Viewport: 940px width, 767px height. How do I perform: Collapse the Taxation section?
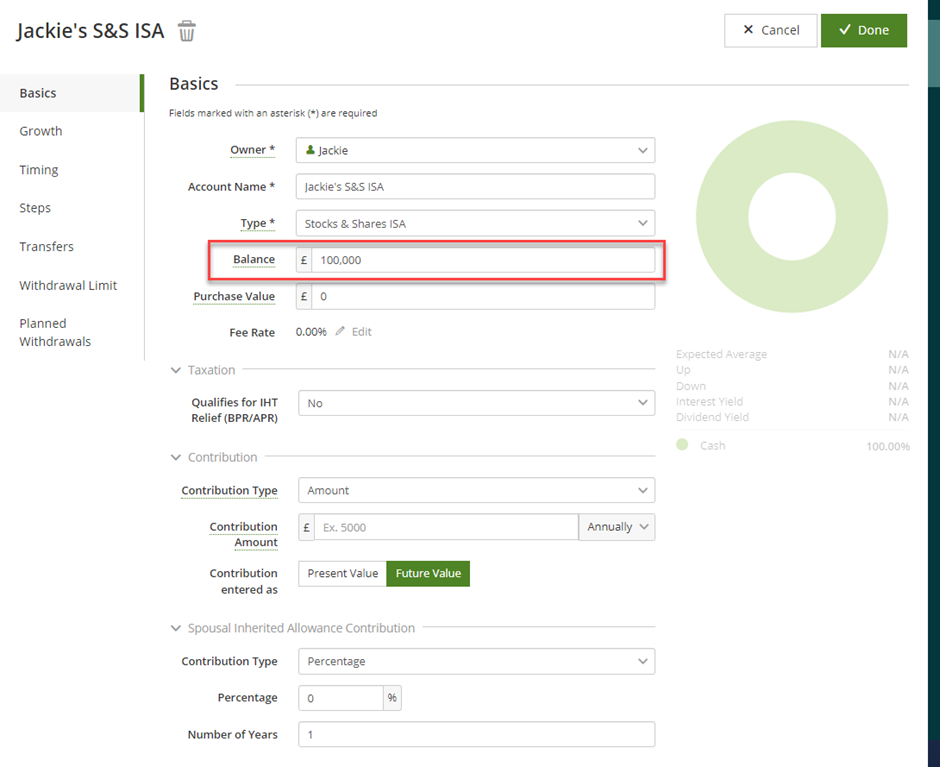tap(177, 370)
